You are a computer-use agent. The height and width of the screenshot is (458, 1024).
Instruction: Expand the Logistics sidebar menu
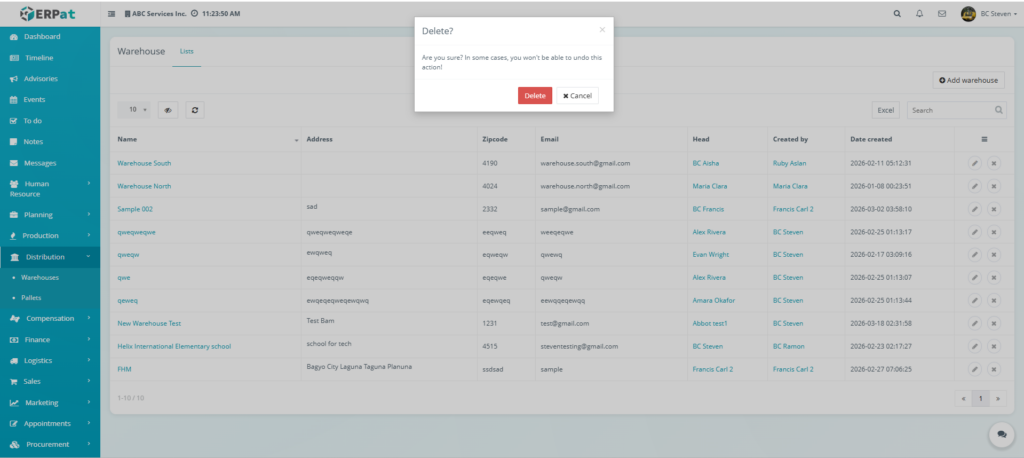pos(50,361)
